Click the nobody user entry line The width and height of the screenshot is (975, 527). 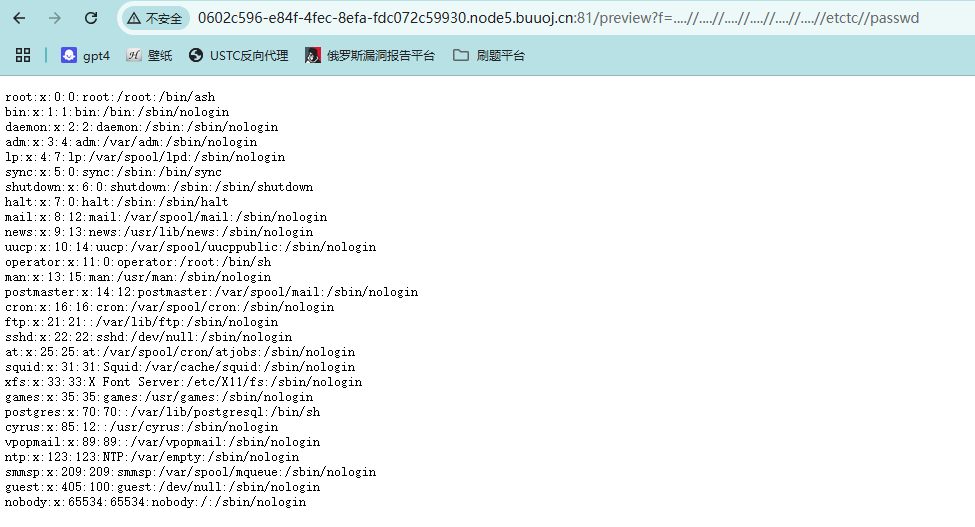pyautogui.click(x=155, y=502)
